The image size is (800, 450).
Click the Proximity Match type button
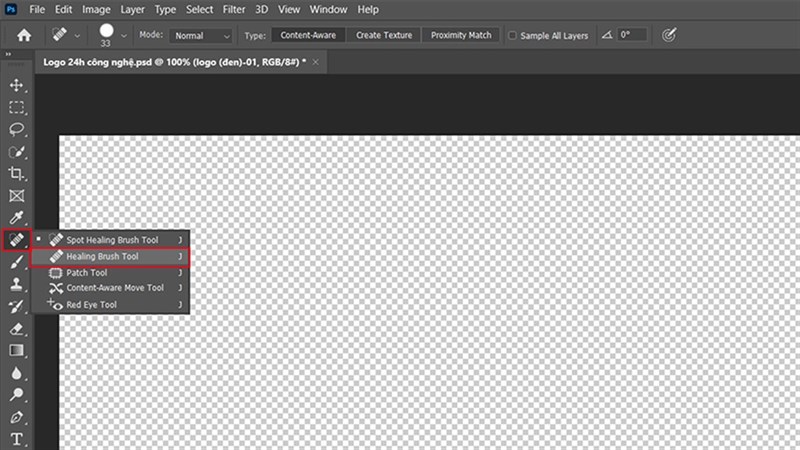[461, 35]
